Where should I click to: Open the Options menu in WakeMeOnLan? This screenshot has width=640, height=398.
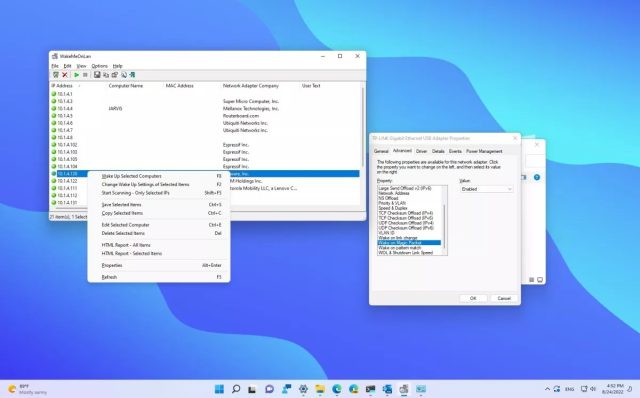point(99,66)
